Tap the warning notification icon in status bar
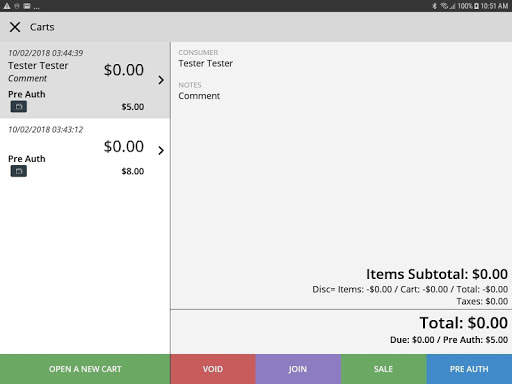Image resolution: width=512 pixels, height=384 pixels. [x=7, y=6]
